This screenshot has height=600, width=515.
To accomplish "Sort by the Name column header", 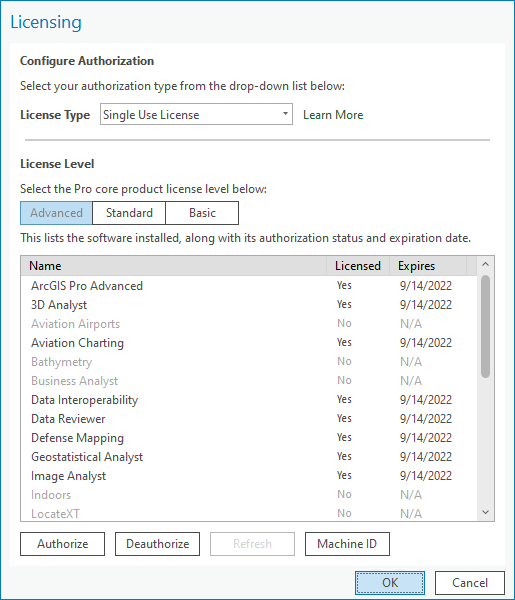I will (x=174, y=266).
